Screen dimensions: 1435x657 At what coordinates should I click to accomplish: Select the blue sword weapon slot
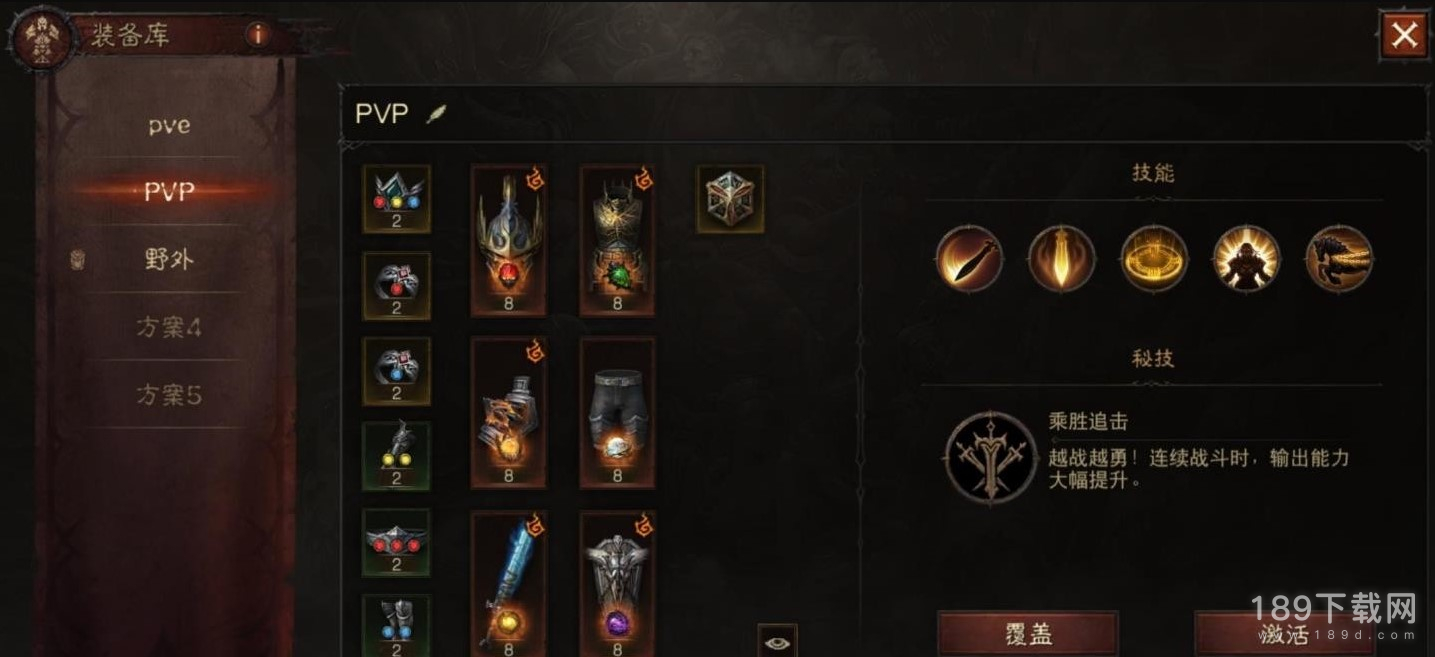coord(508,584)
